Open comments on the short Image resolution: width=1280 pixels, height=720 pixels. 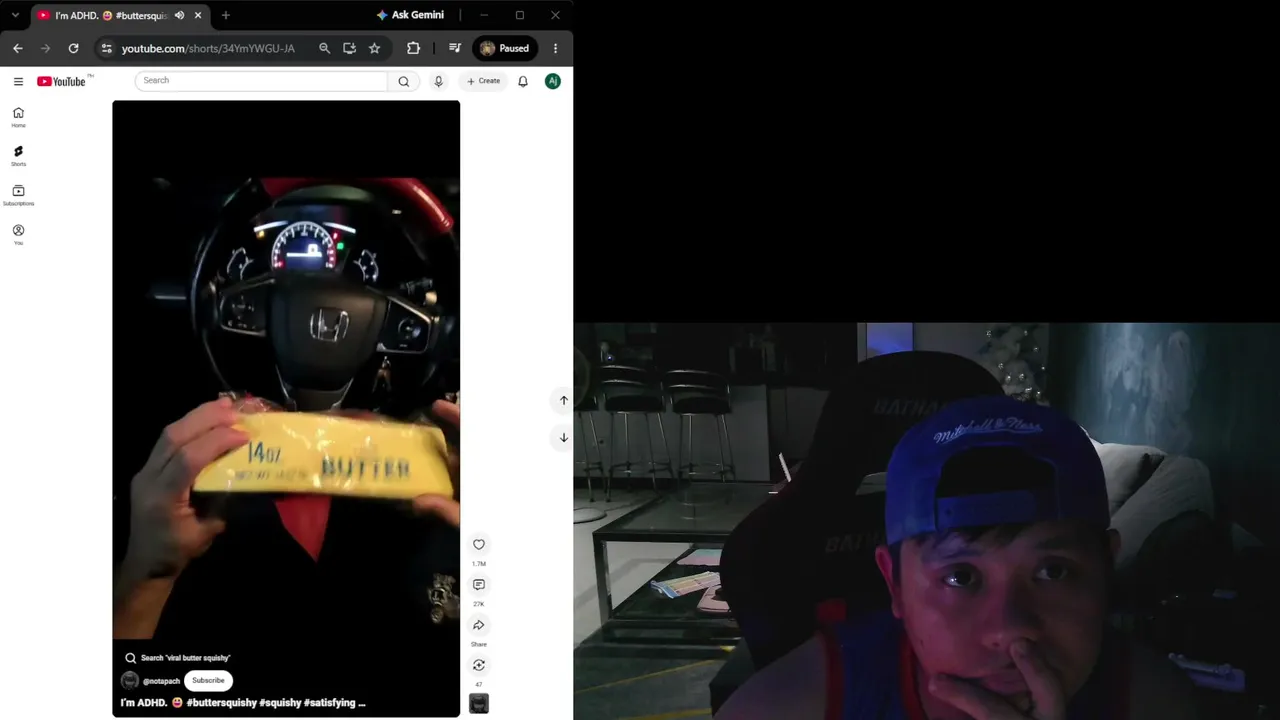click(479, 585)
